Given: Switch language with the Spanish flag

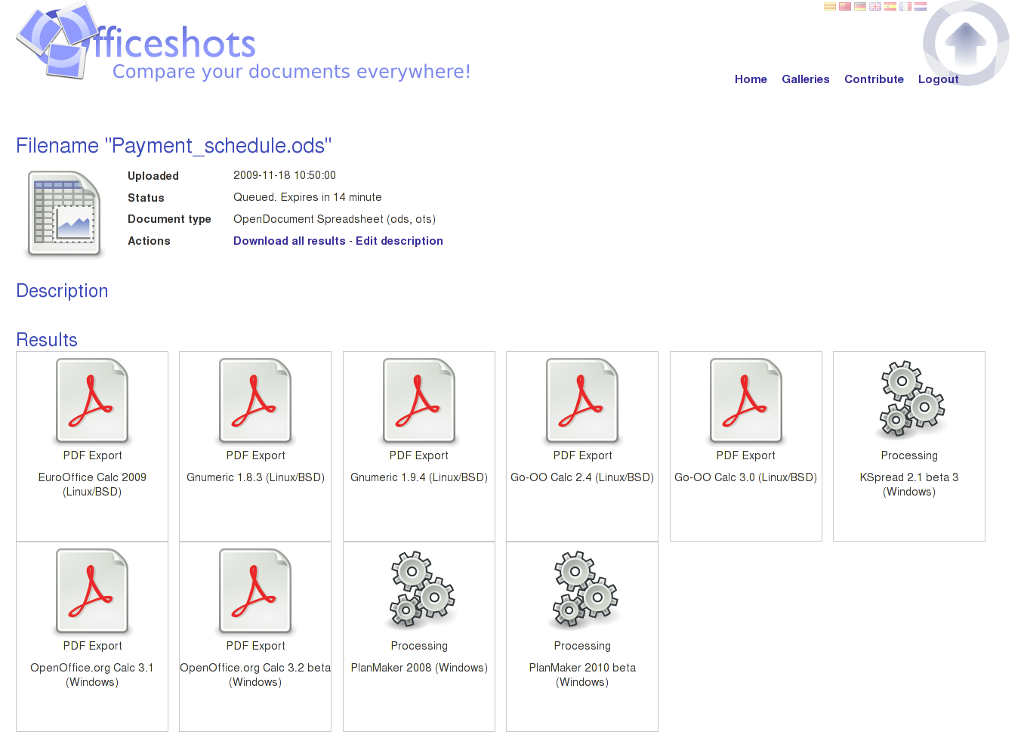Looking at the screenshot, I should point(889,7).
